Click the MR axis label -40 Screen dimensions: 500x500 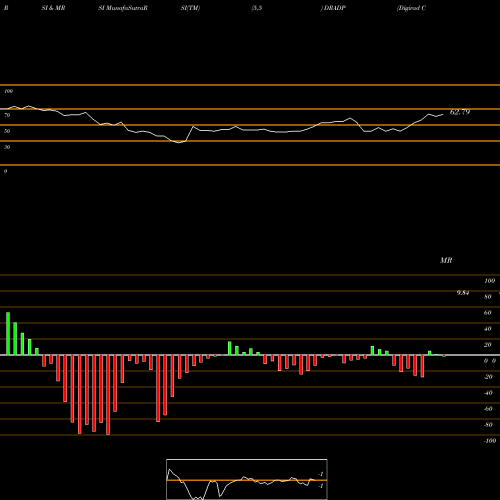488,393
